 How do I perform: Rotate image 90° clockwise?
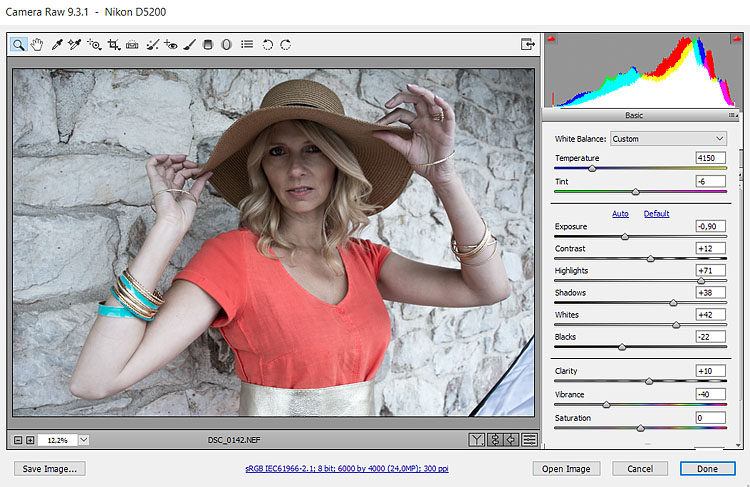(x=286, y=44)
